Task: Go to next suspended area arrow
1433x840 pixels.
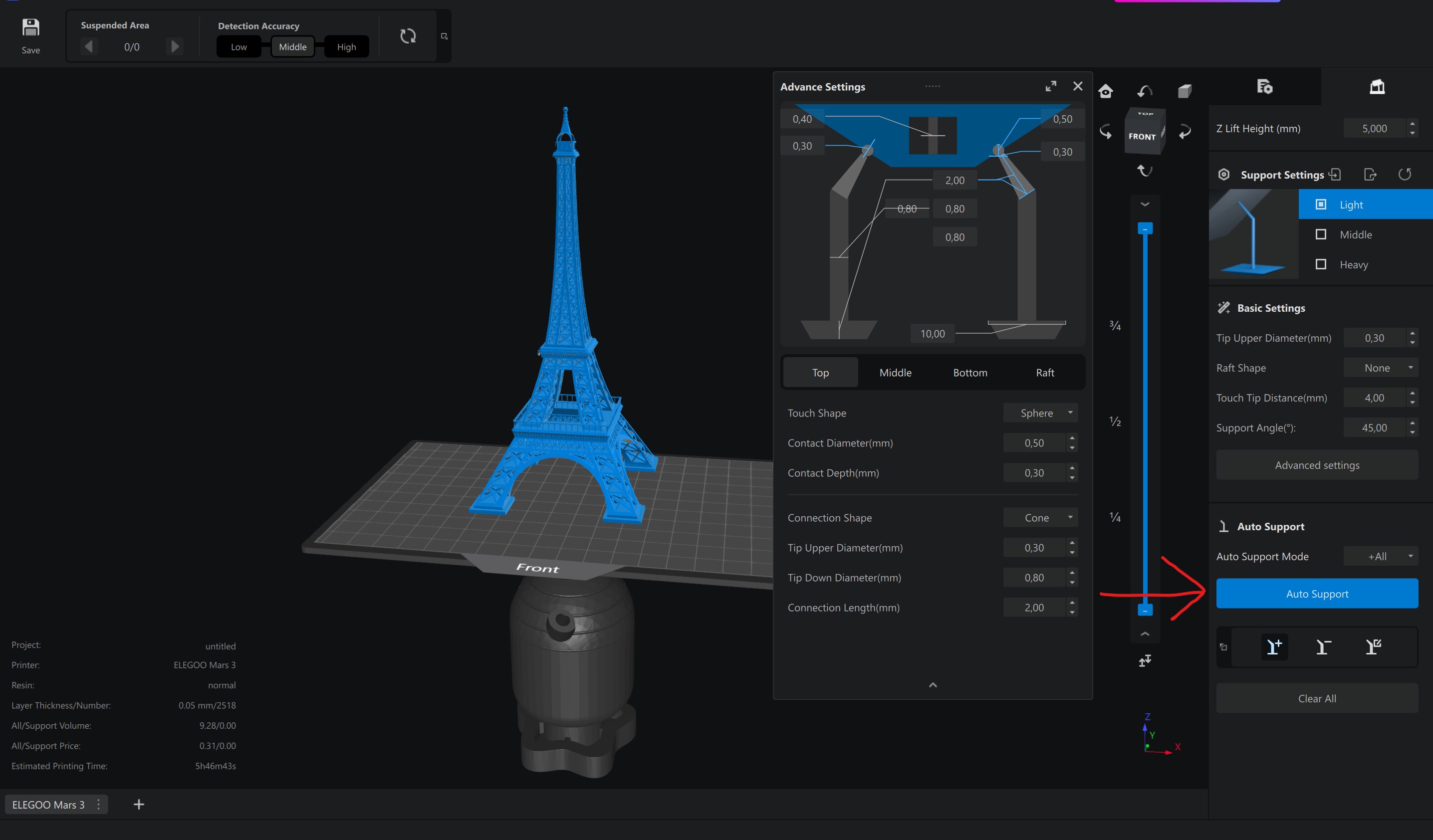Action: pos(175,46)
